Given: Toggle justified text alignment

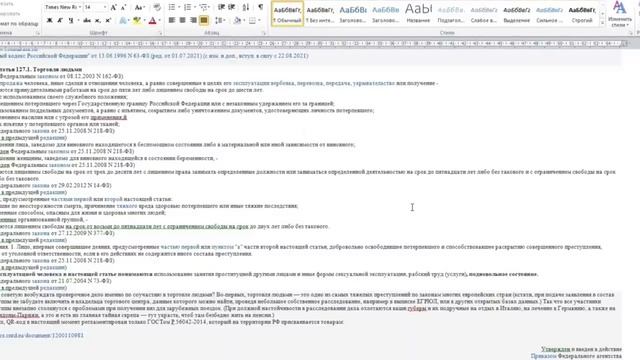Looking at the screenshot, I should coord(204,20).
